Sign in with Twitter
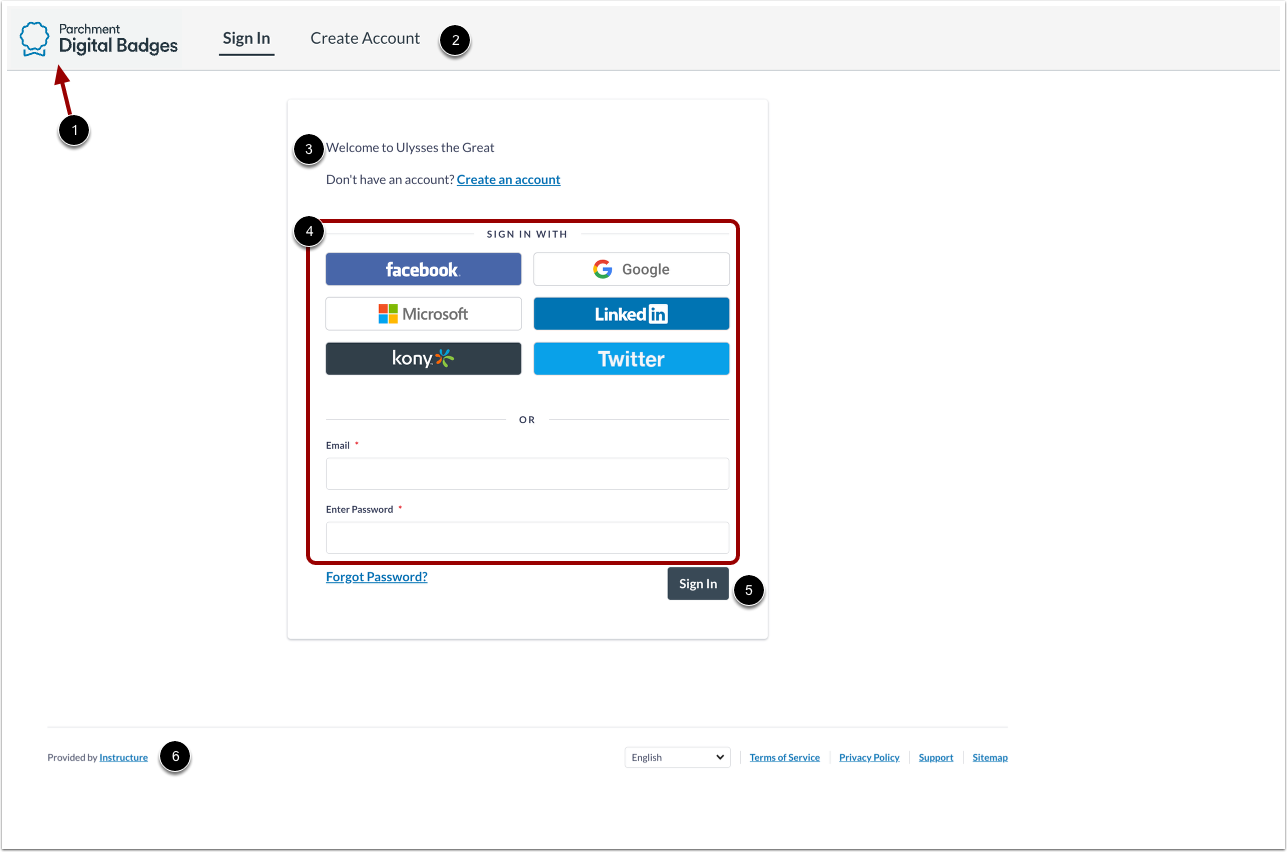The image size is (1287, 852). click(x=631, y=358)
